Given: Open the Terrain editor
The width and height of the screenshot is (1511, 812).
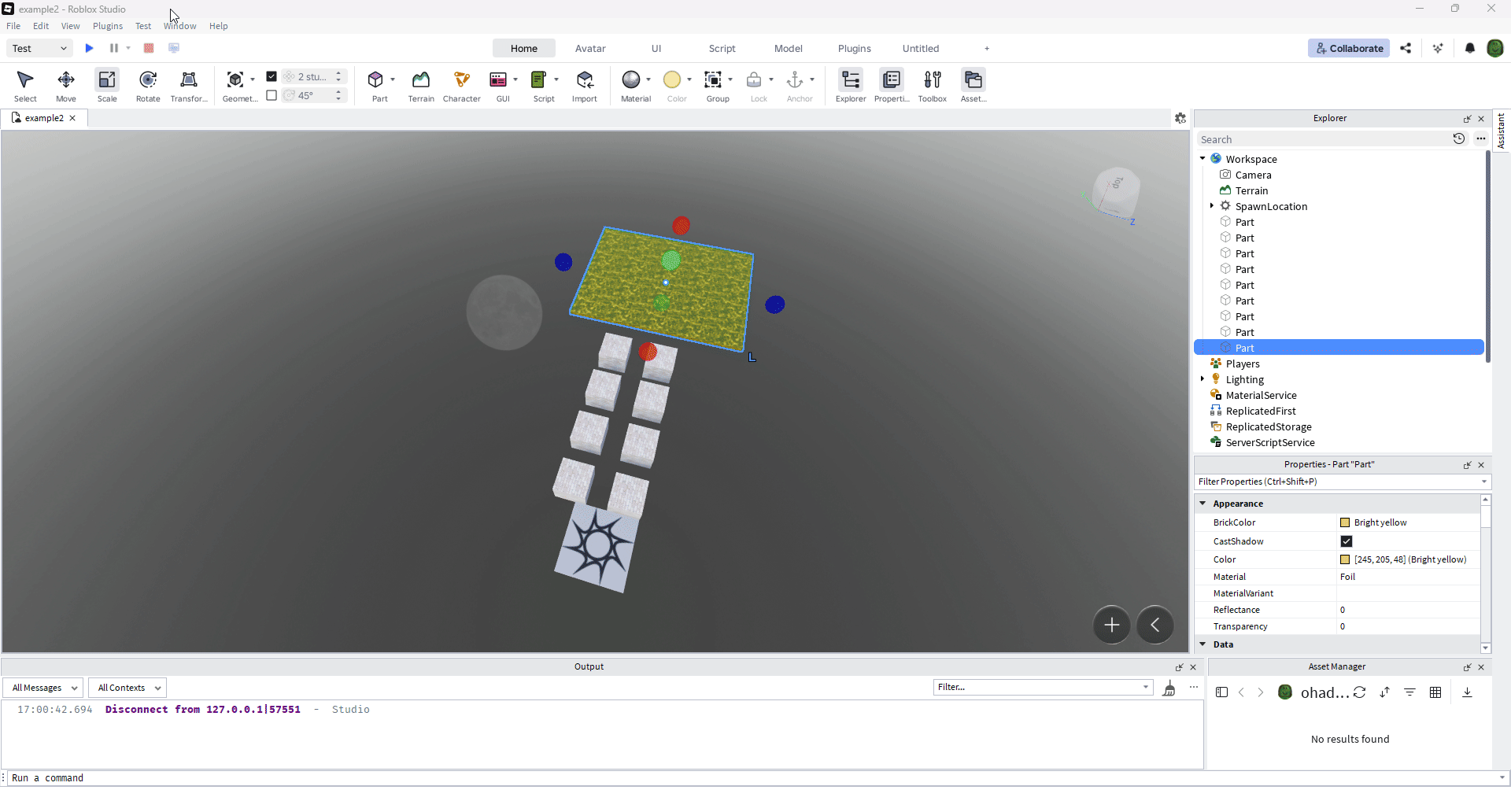Looking at the screenshot, I should pyautogui.click(x=420, y=85).
